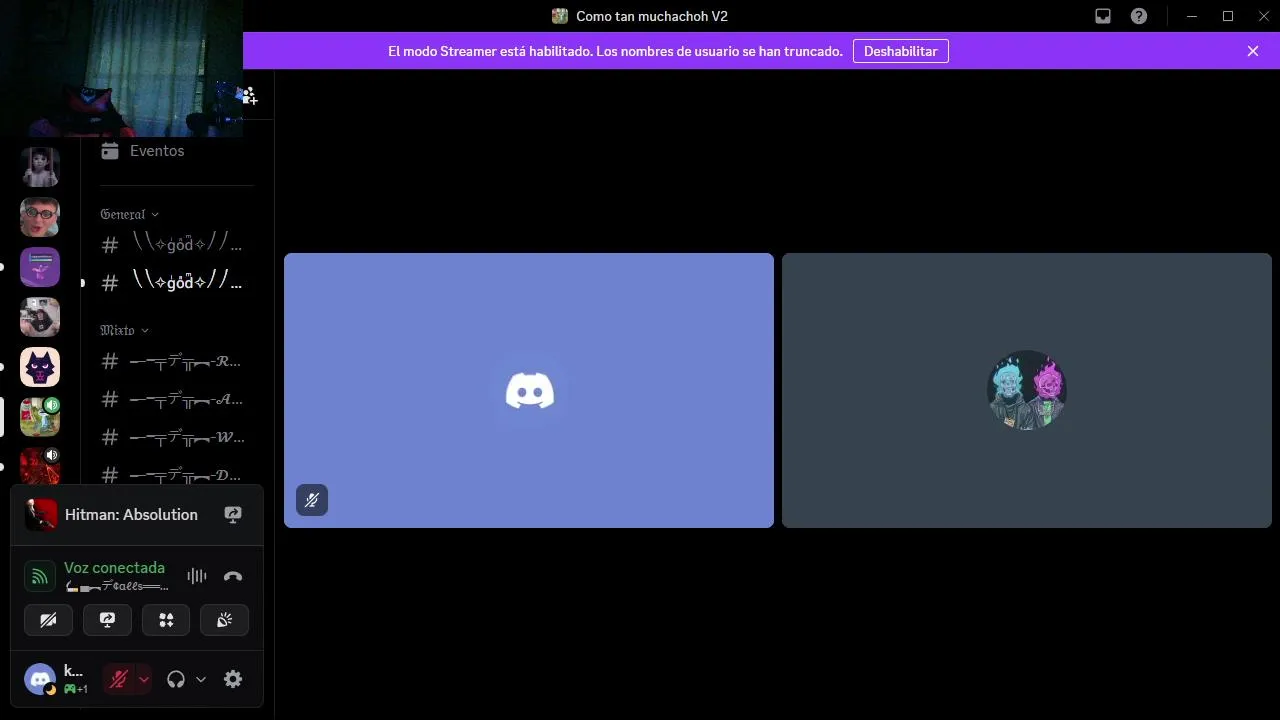Dismiss the Streamer mode banner
The width and height of the screenshot is (1280, 720).
(1253, 51)
